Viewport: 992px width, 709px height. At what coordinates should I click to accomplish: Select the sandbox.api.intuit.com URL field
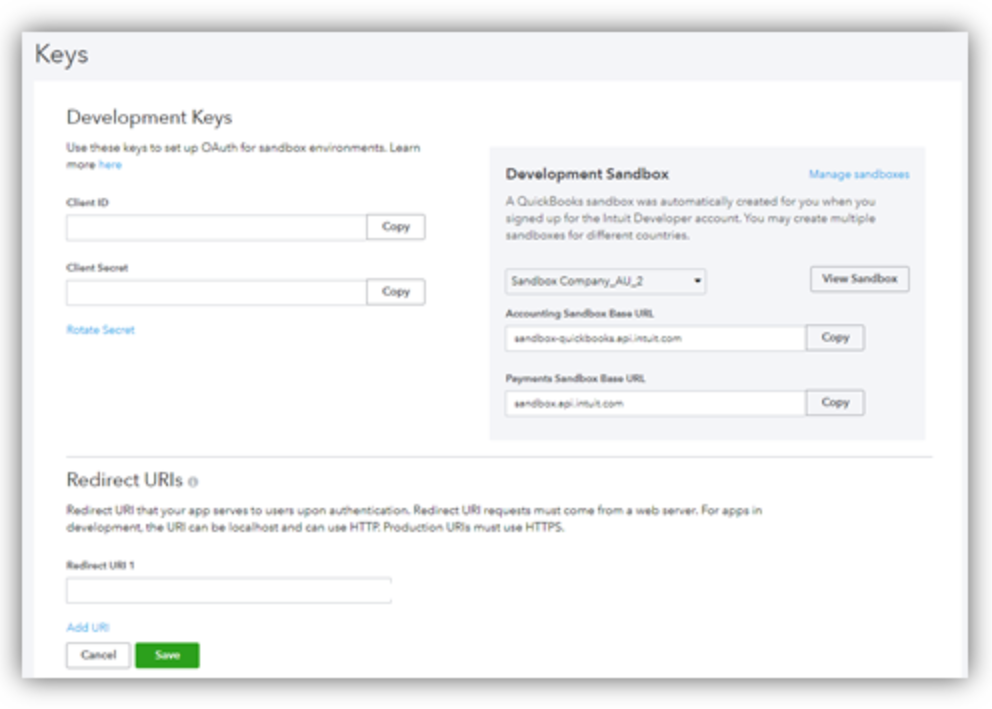click(655, 404)
